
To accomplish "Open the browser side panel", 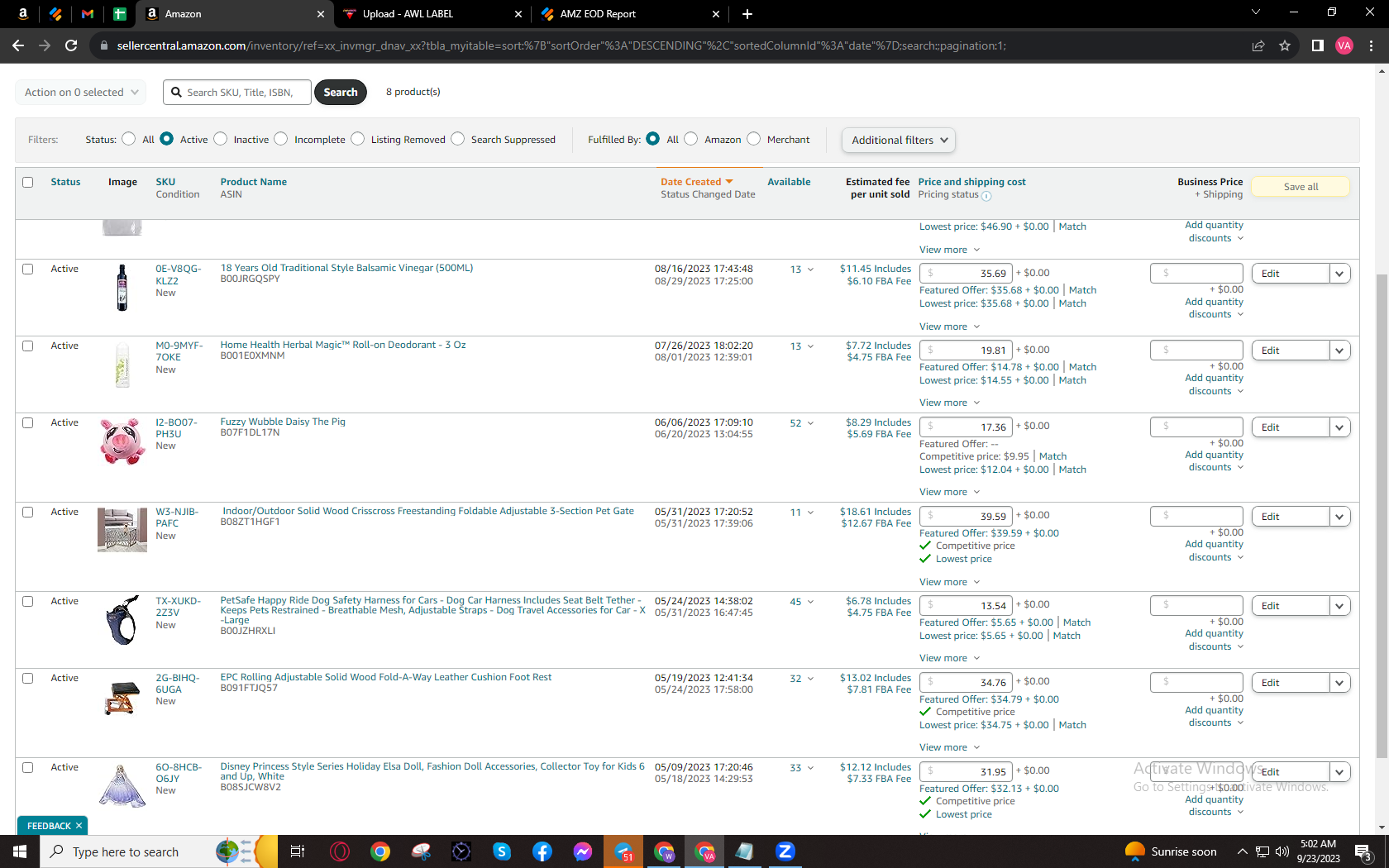I will (1318, 45).
